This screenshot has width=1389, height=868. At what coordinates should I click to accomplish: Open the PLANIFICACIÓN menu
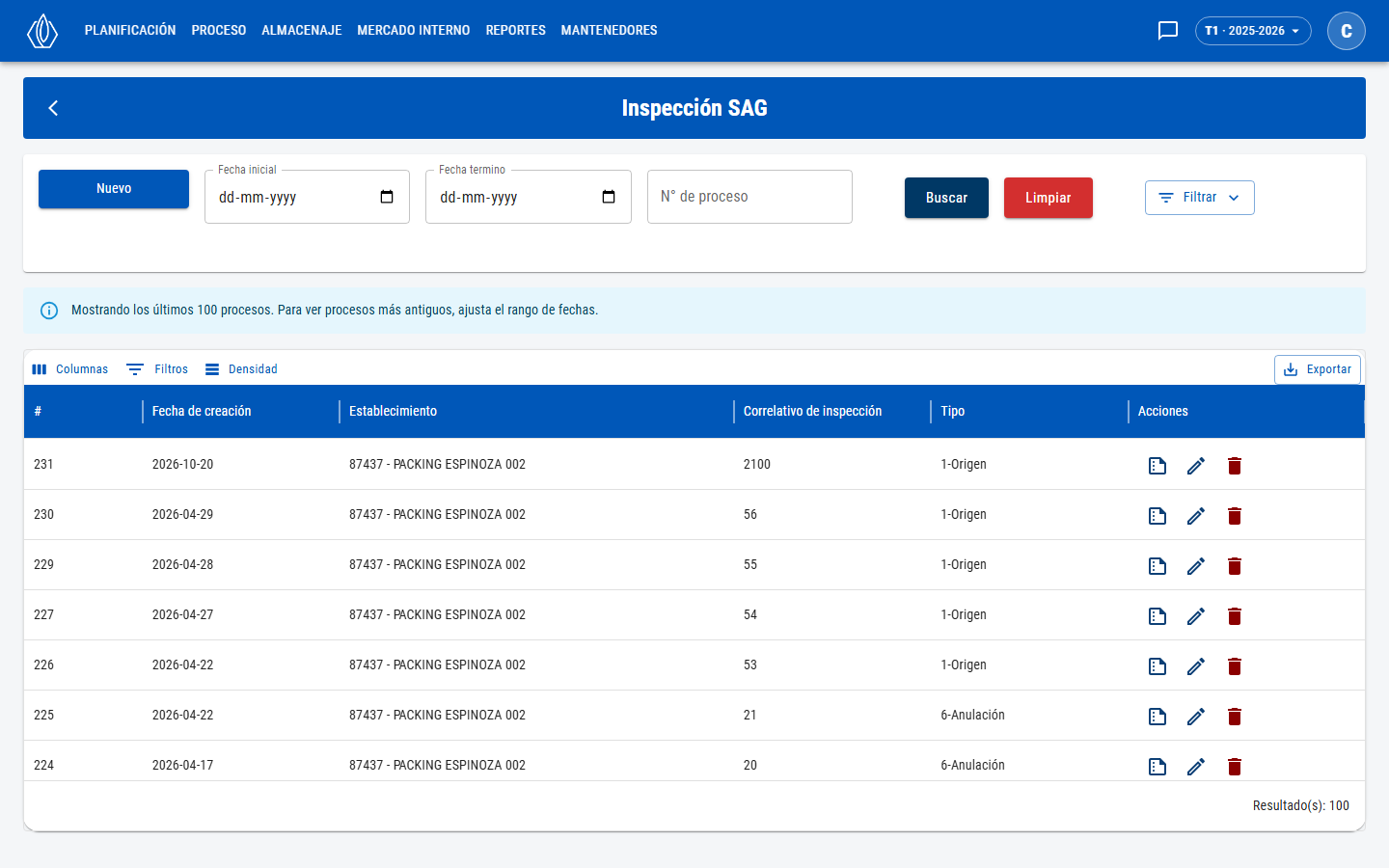(130, 31)
